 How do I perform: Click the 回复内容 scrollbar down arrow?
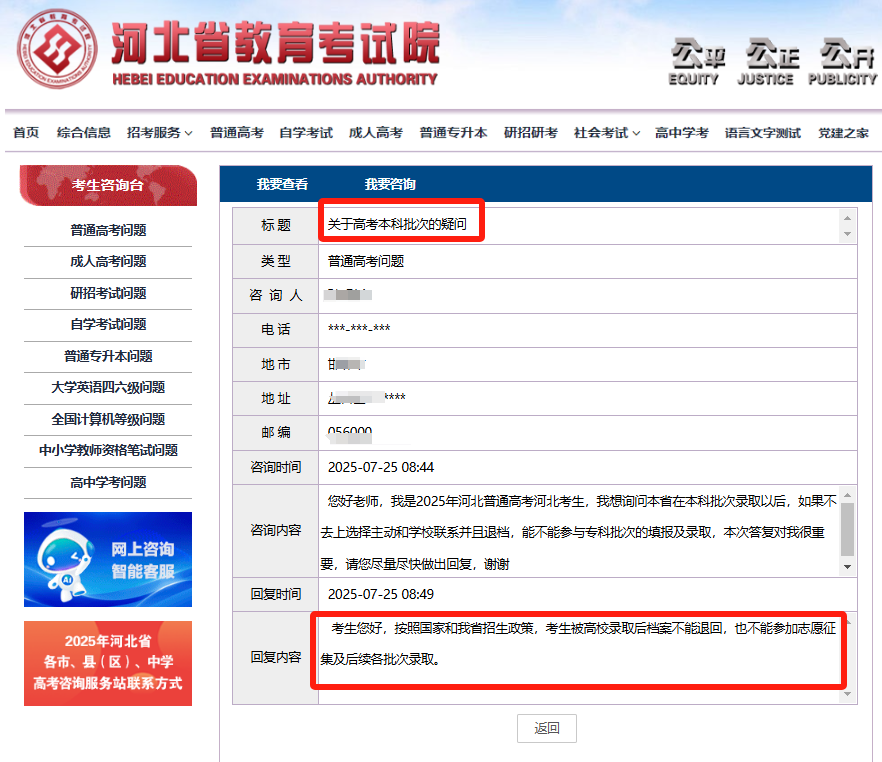(x=847, y=694)
